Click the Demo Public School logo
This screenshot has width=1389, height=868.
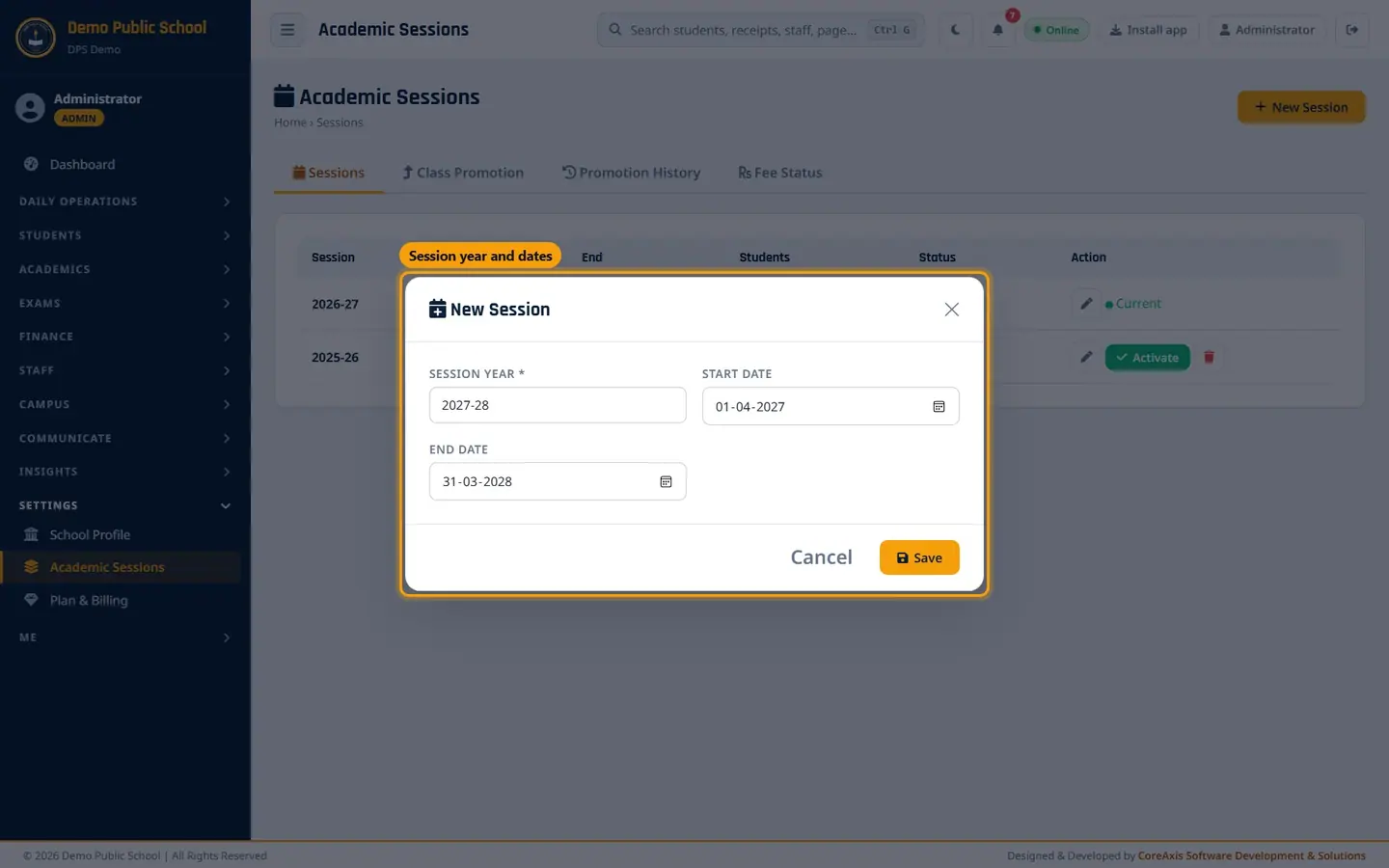click(x=36, y=38)
